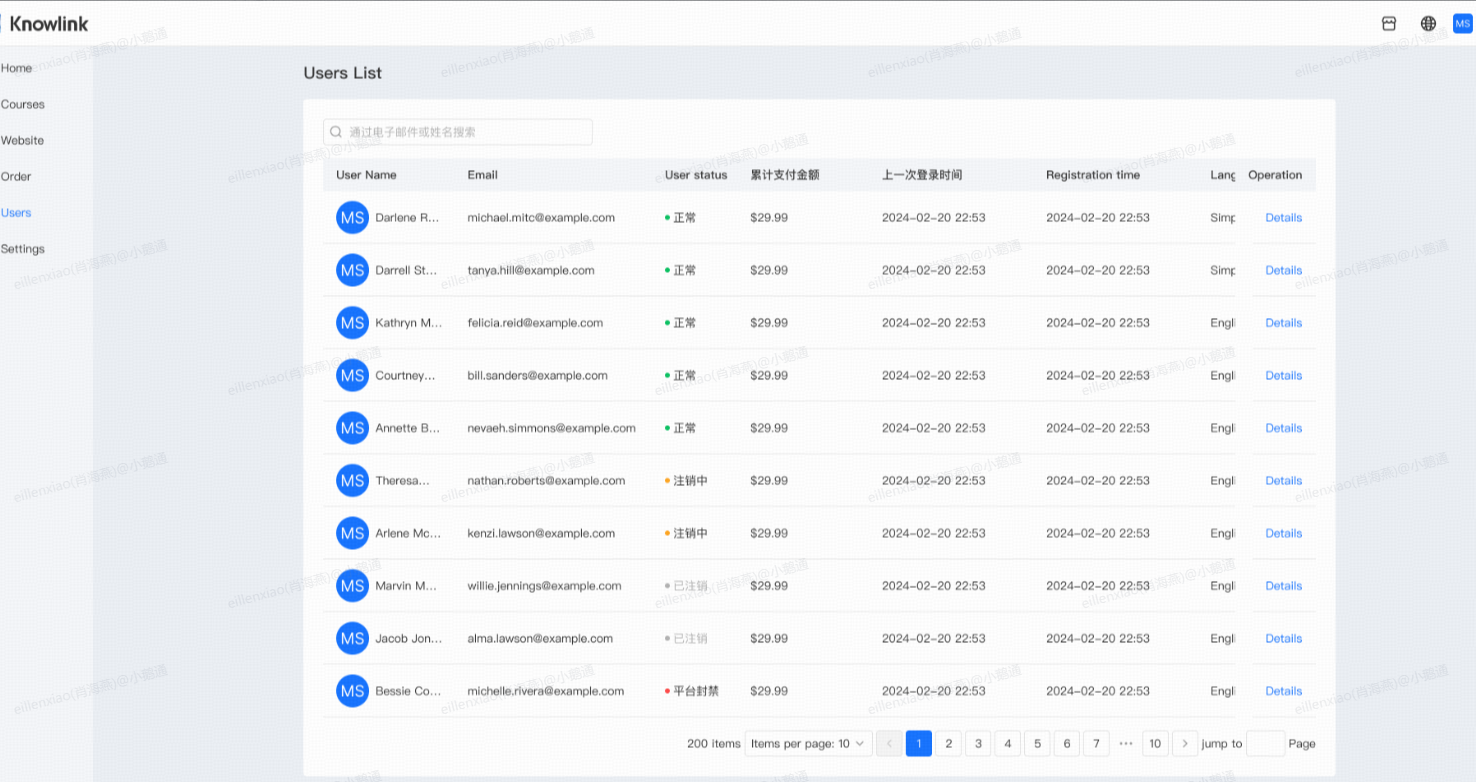
Task: Click avatar of Darrell St… row
Action: click(x=352, y=270)
